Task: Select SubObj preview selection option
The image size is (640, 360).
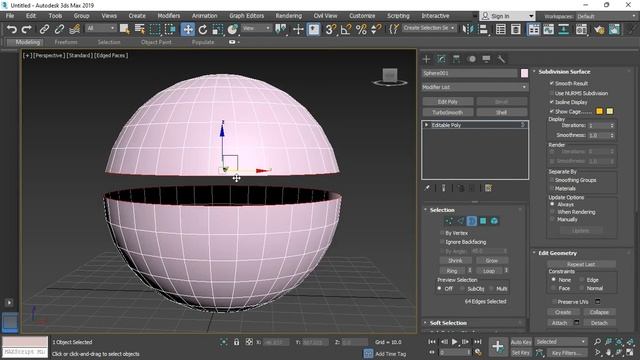Action: point(462,289)
